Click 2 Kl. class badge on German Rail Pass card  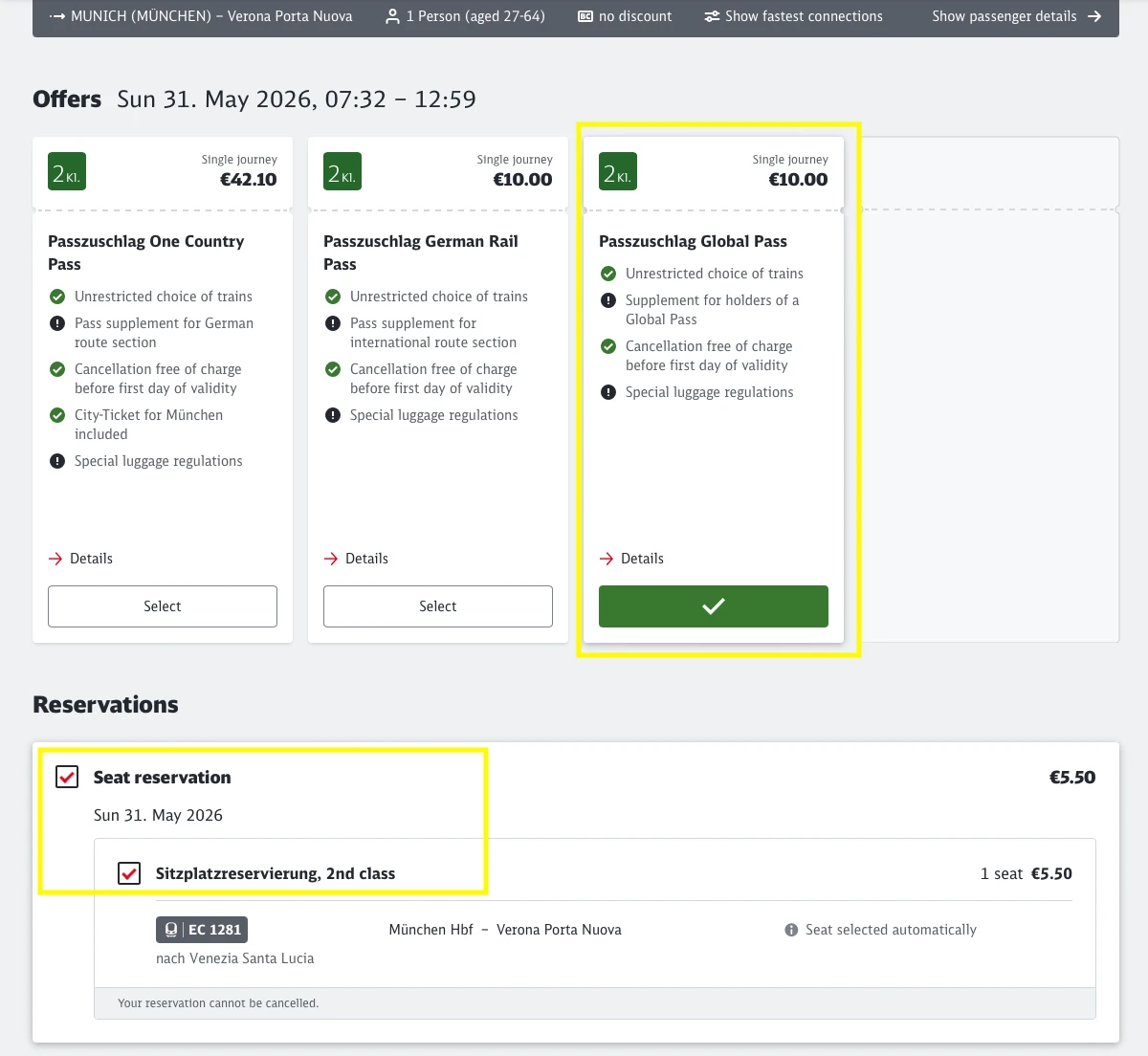pos(342,171)
